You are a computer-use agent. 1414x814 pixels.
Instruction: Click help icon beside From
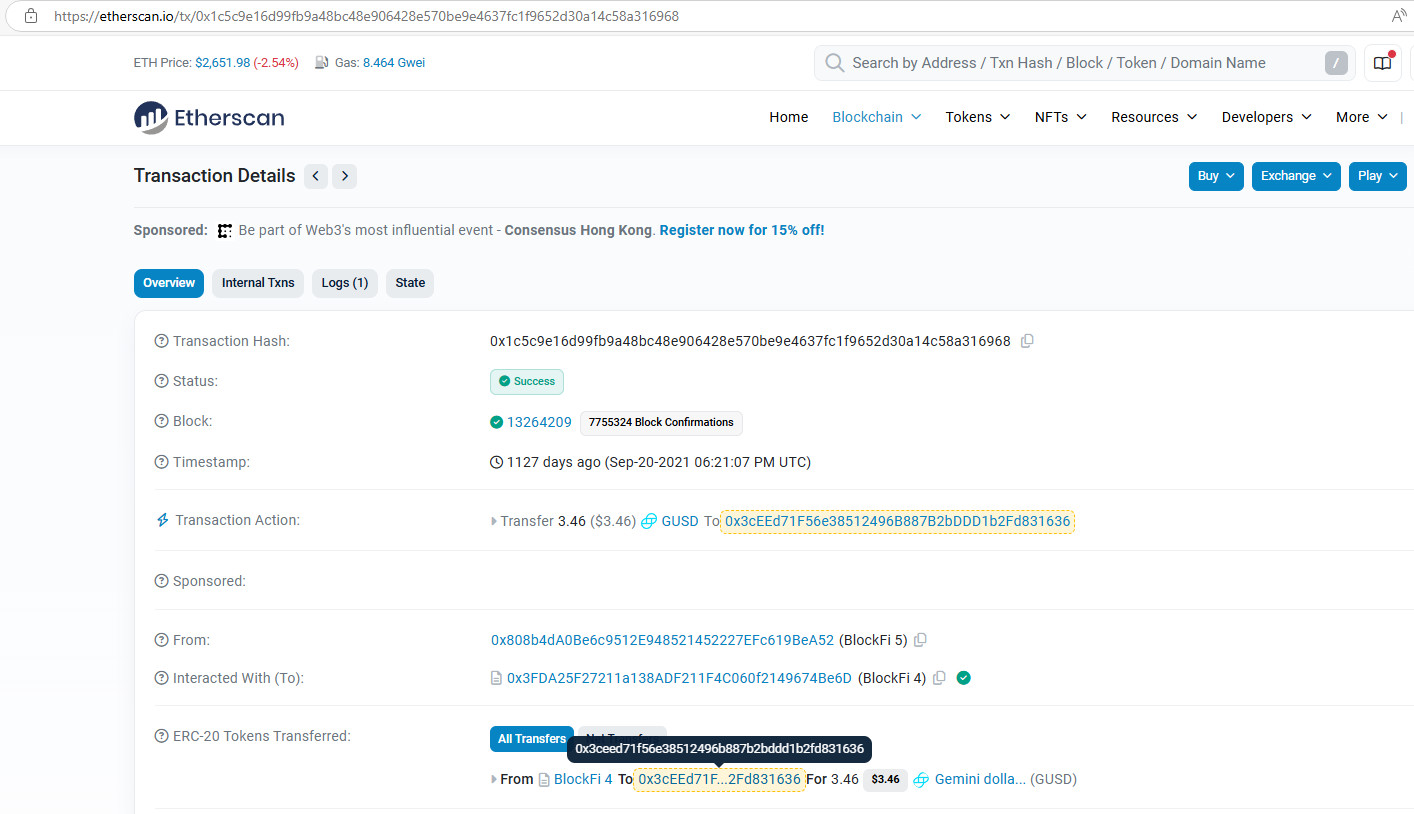(161, 640)
